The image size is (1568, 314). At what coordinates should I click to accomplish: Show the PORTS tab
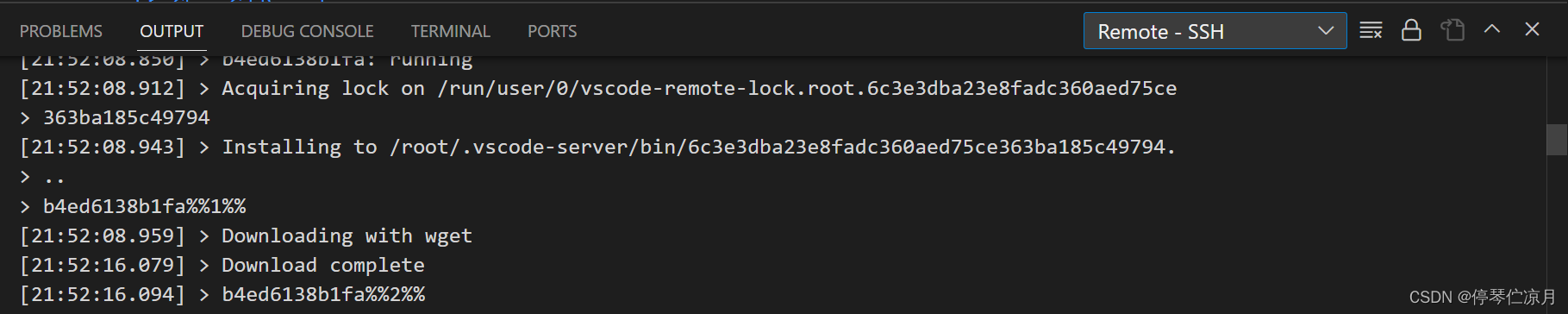click(x=552, y=31)
